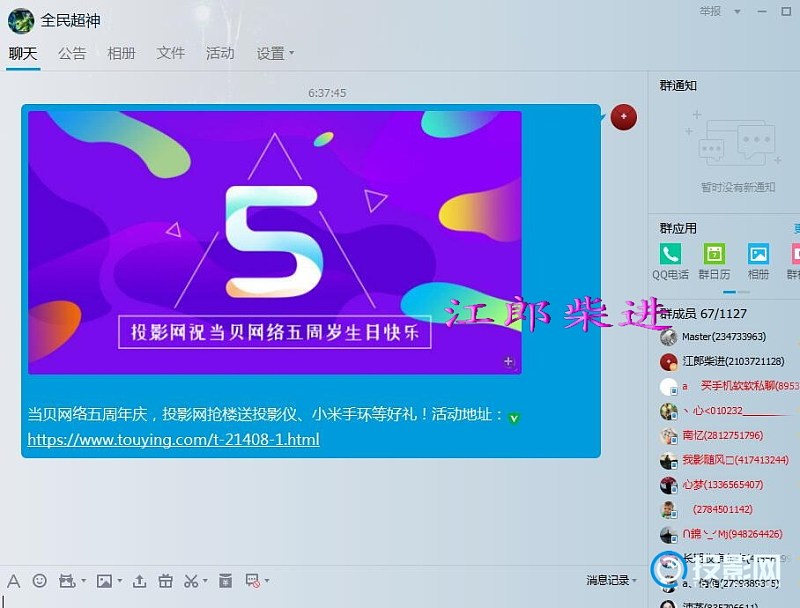Open the cat sticker panel
This screenshot has height=608, width=800.
pyautogui.click(x=67, y=580)
